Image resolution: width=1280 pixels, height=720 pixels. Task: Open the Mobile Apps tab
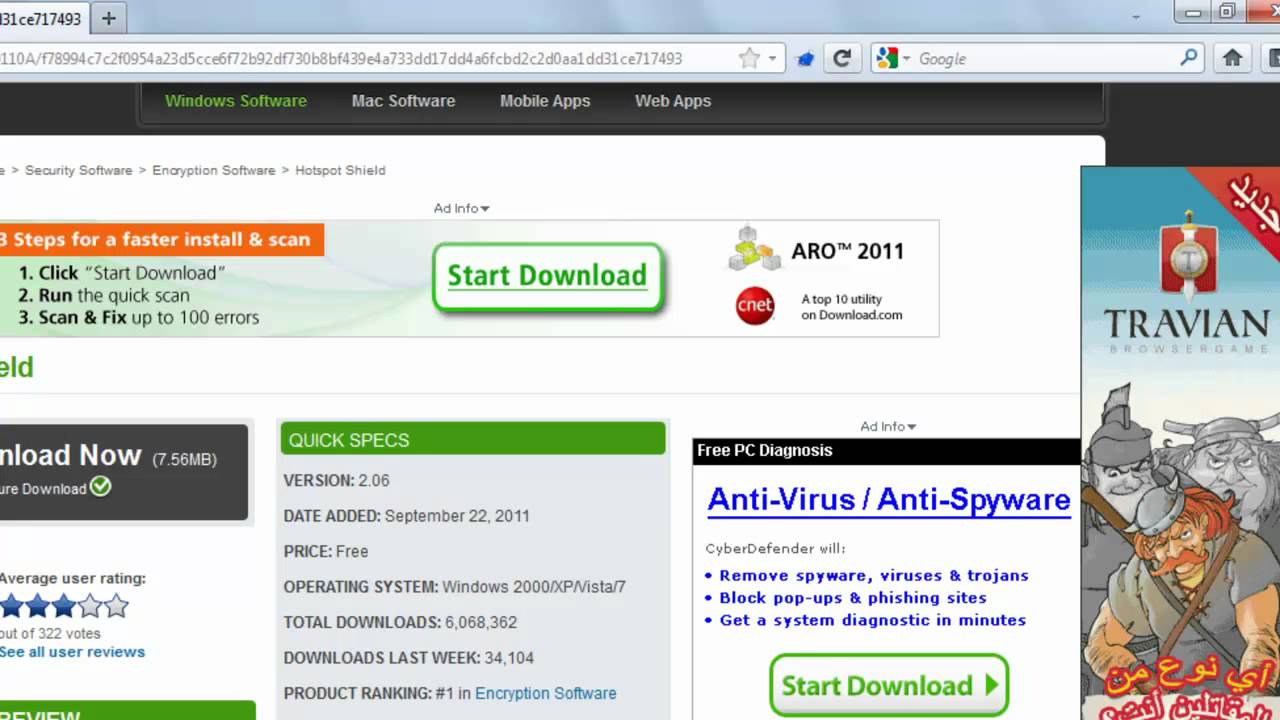545,101
